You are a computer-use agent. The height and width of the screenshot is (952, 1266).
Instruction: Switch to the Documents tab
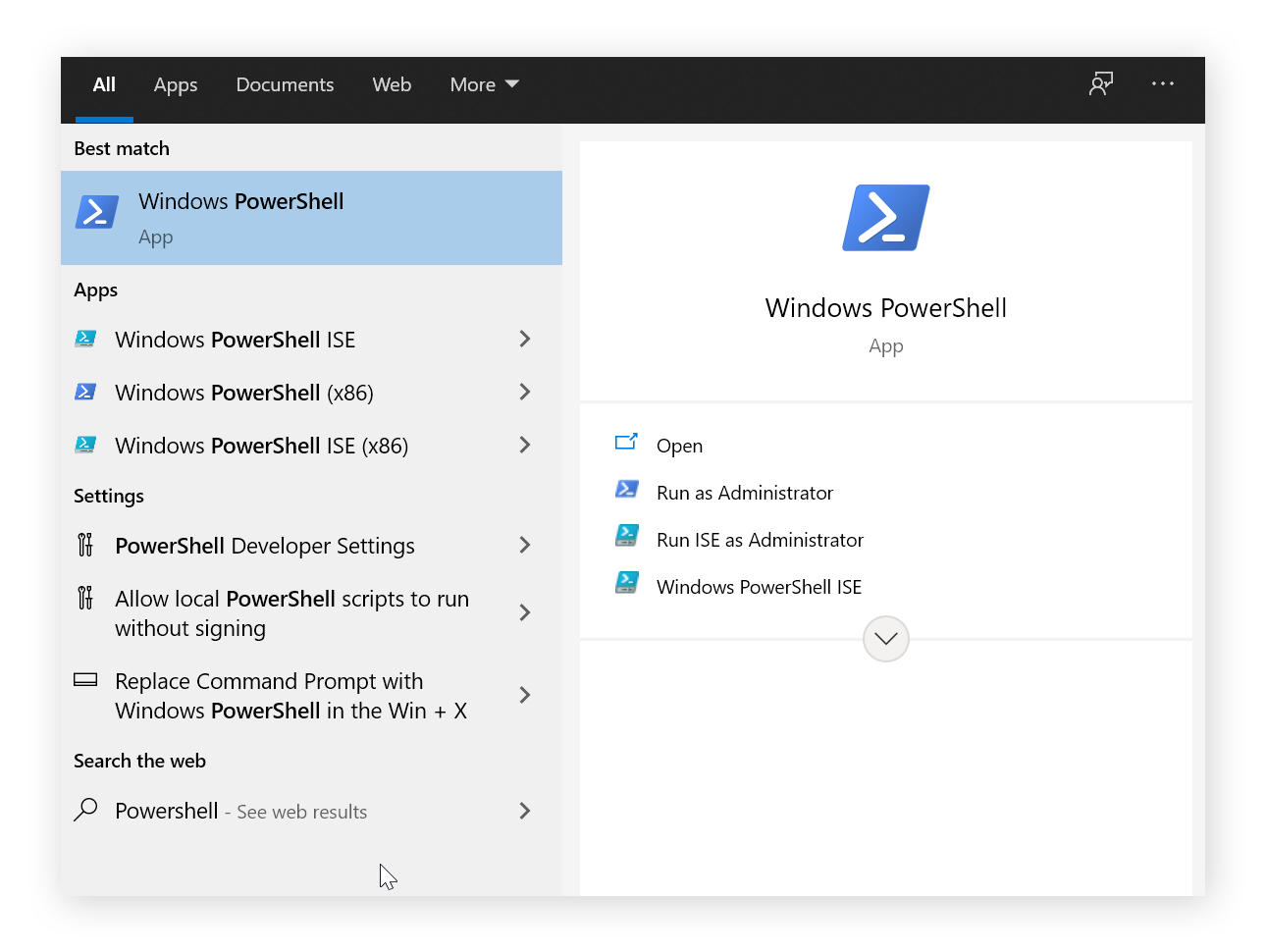click(x=285, y=84)
